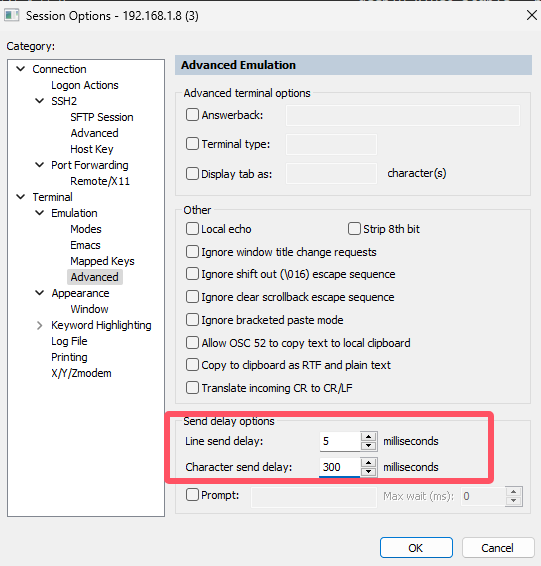Collapse the Port Forwarding node
The height and width of the screenshot is (566, 541).
[x=39, y=165]
